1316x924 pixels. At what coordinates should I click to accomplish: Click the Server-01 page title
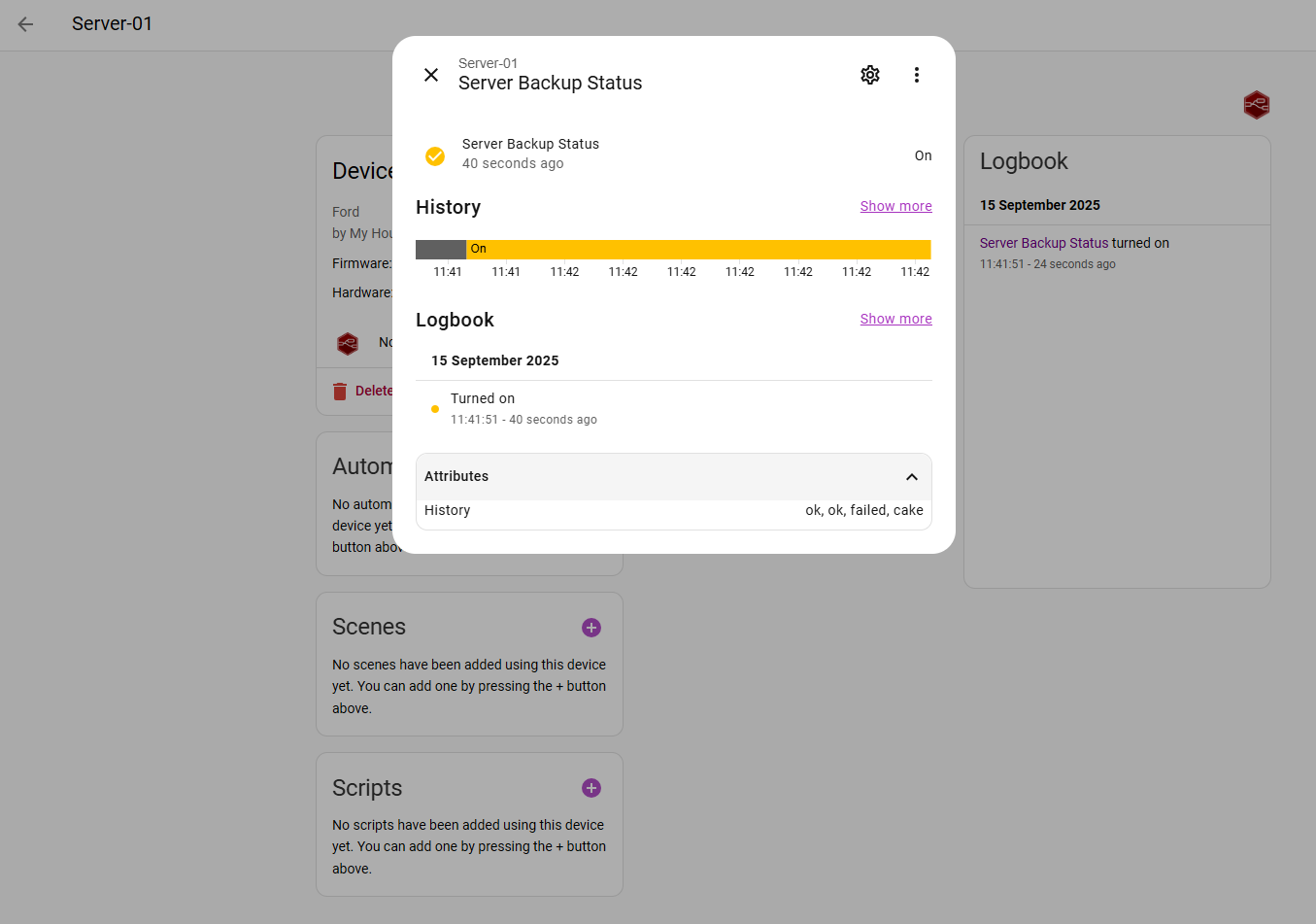[x=112, y=23]
